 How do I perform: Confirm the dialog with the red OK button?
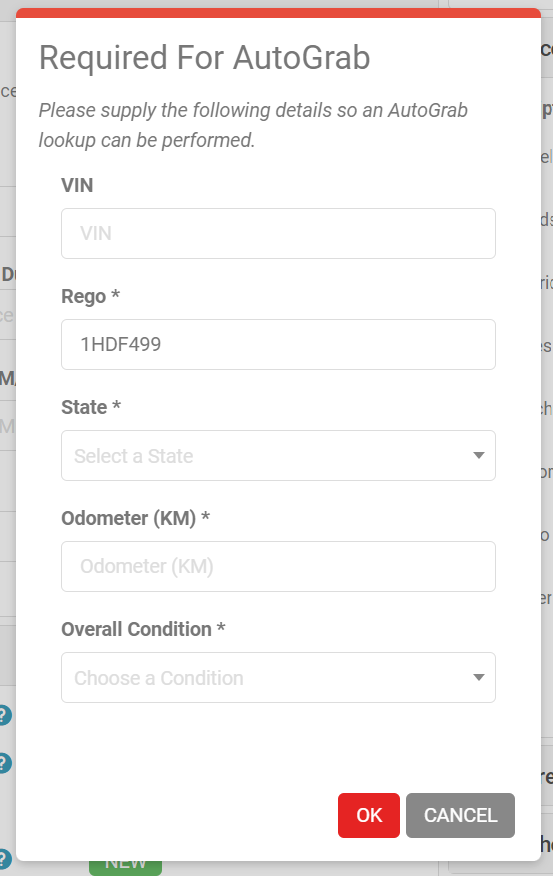[x=369, y=815]
